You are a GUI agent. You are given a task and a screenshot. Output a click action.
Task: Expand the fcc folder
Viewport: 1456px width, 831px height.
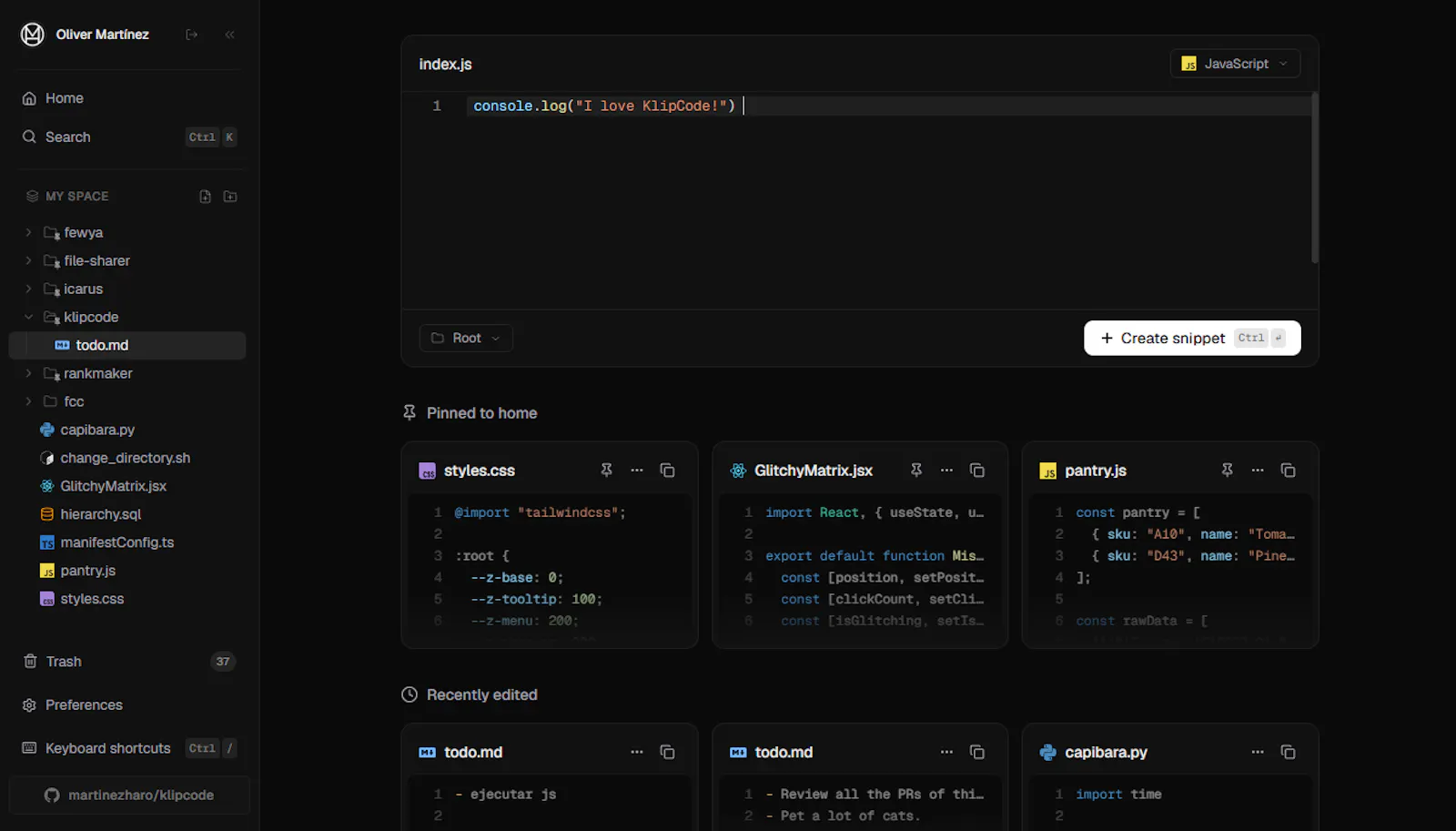28,401
